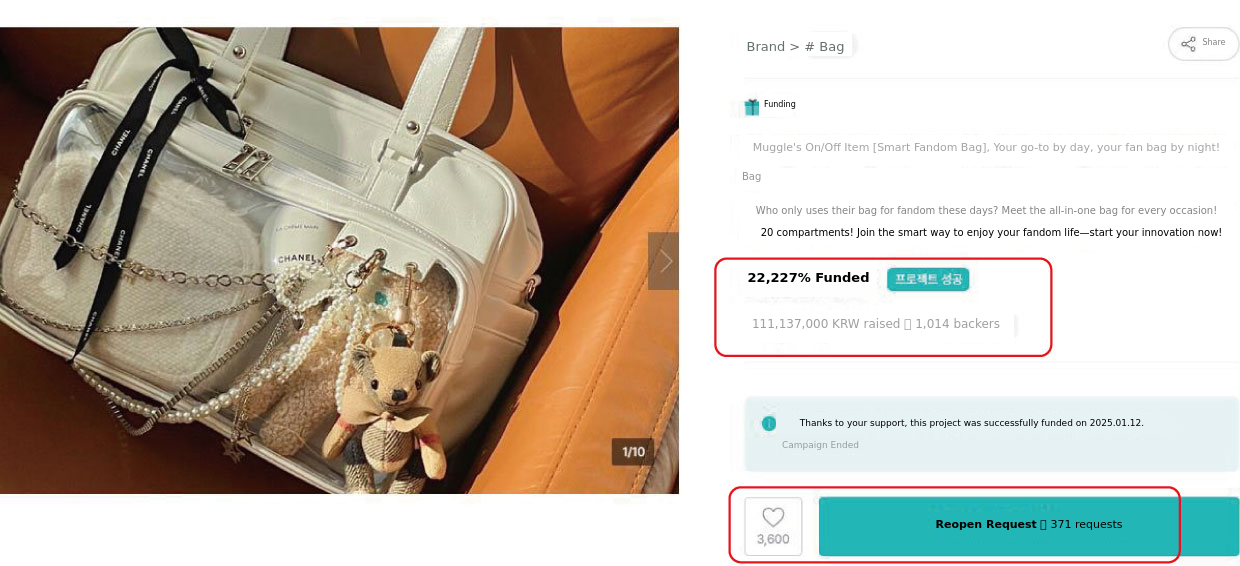Click the '20 compartments!' description line
The width and height of the screenshot is (1240, 566).
click(x=990, y=233)
